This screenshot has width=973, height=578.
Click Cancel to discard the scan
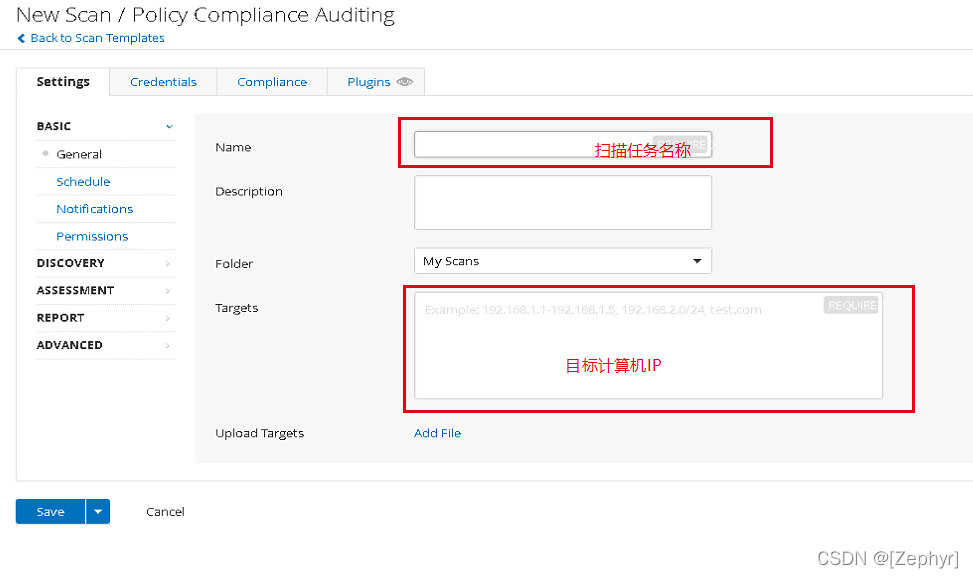(165, 512)
